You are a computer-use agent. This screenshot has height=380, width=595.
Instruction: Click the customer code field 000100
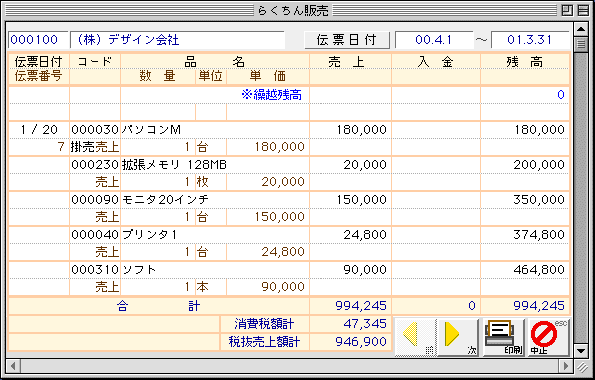tap(38, 40)
